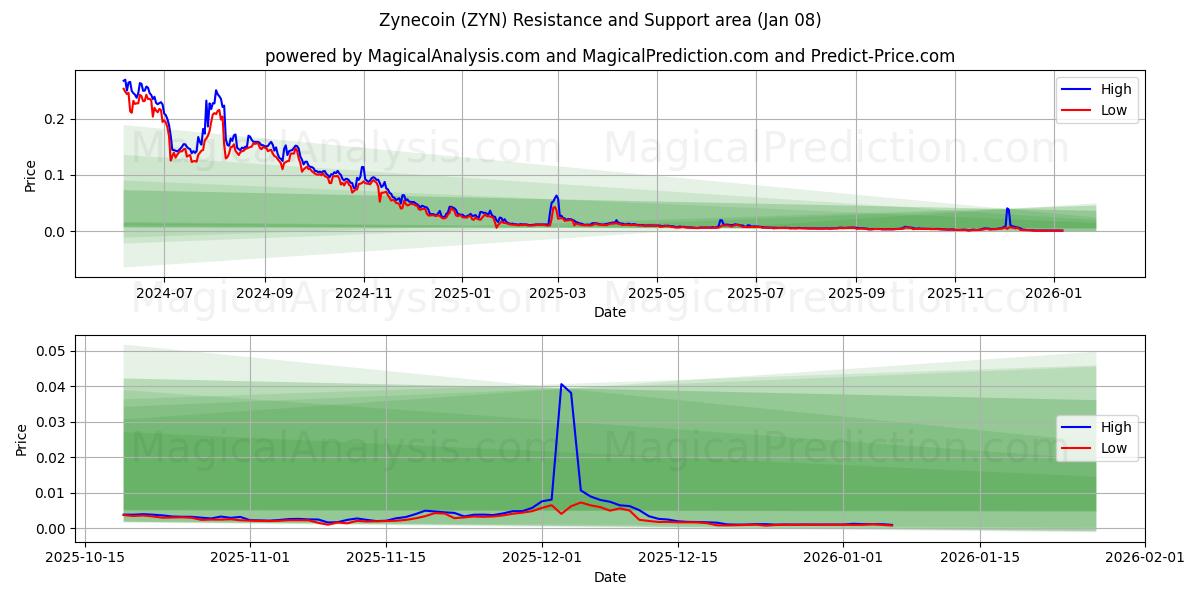Click the price peak near 2025-12-01
Screen dimensions: 1200x600
point(563,385)
